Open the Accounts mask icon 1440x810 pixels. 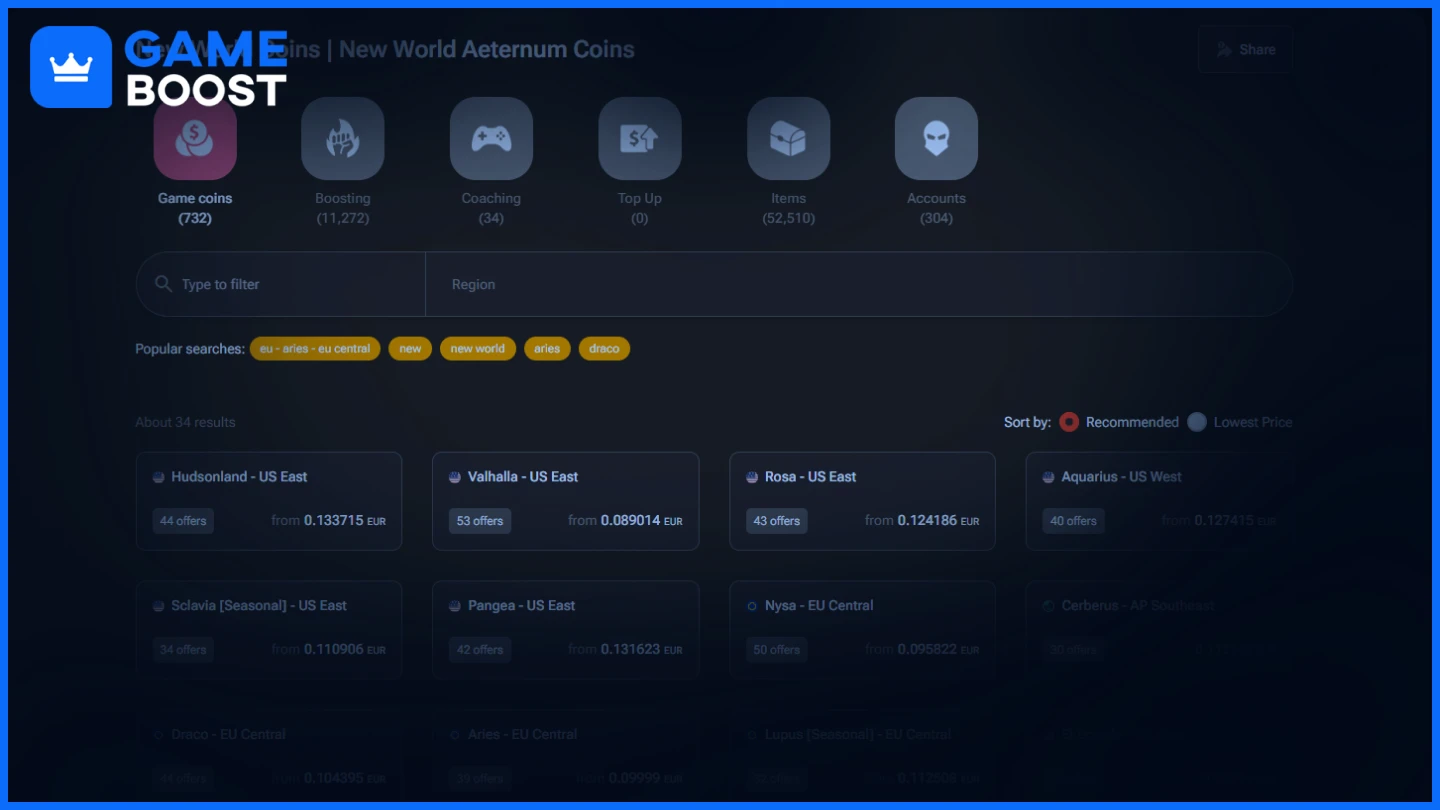pos(936,138)
